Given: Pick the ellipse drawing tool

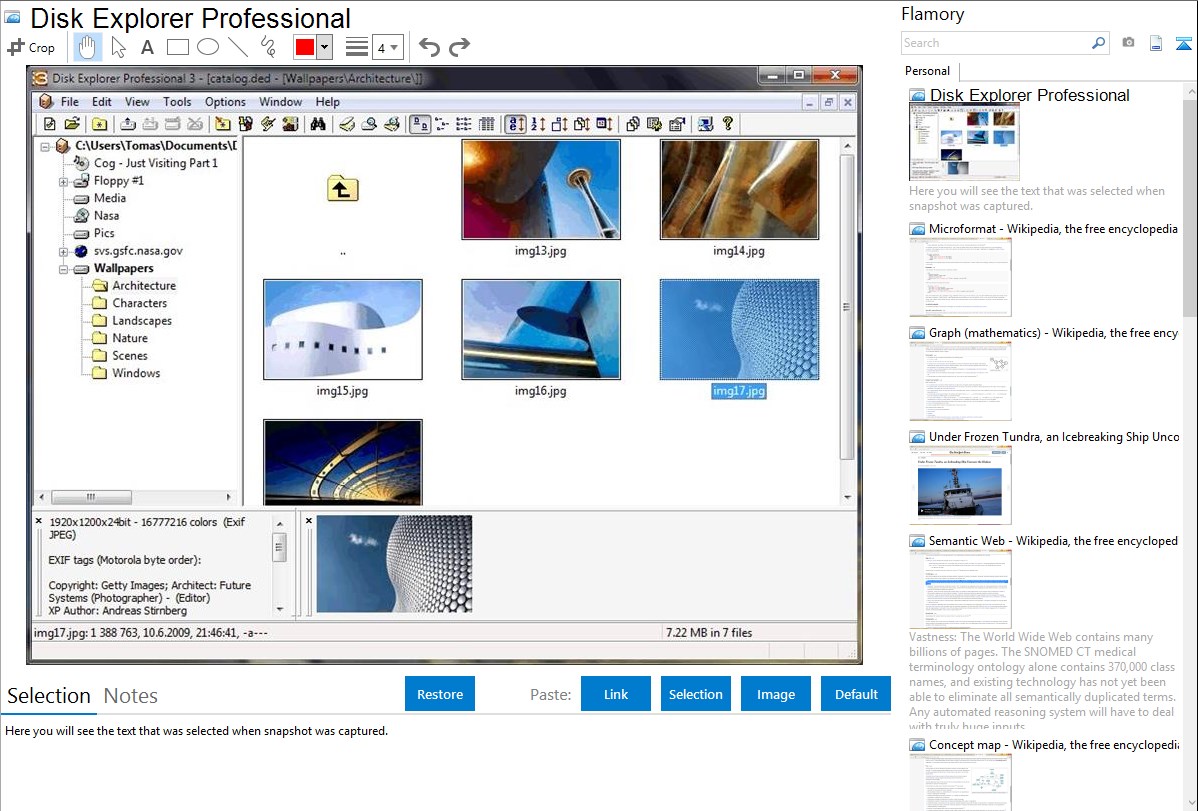Looking at the screenshot, I should (x=208, y=47).
